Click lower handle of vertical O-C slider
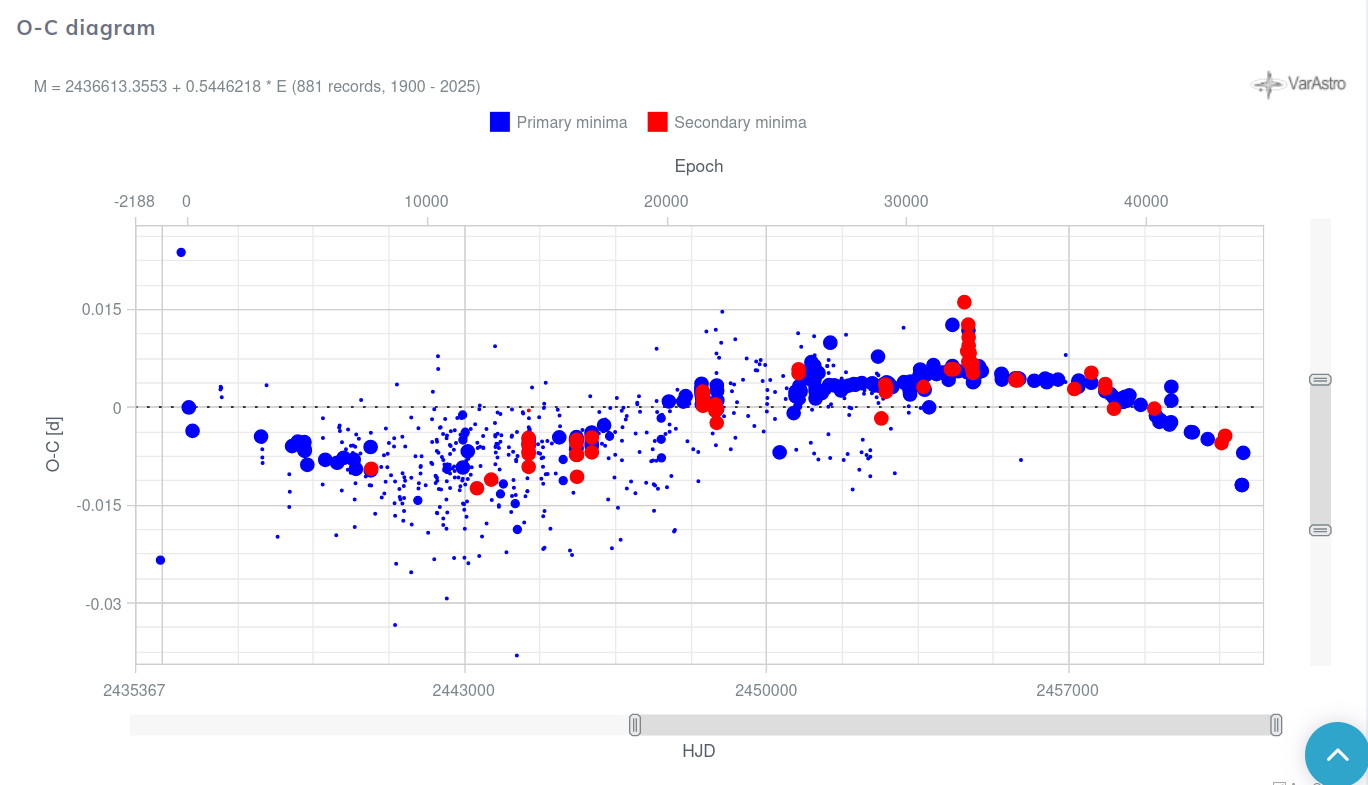1368x785 pixels. (x=1320, y=530)
